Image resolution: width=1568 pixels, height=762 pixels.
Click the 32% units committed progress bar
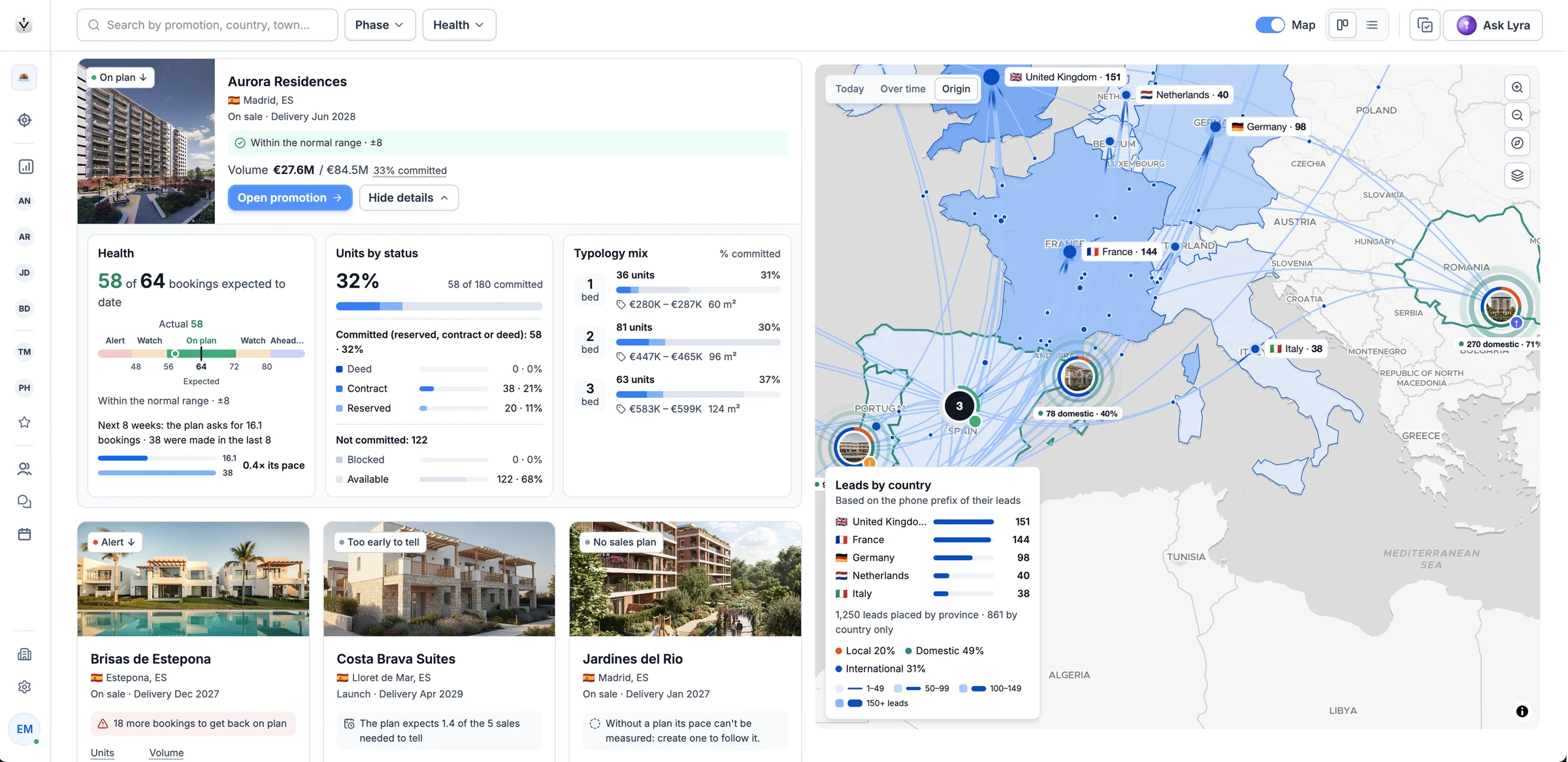point(439,306)
